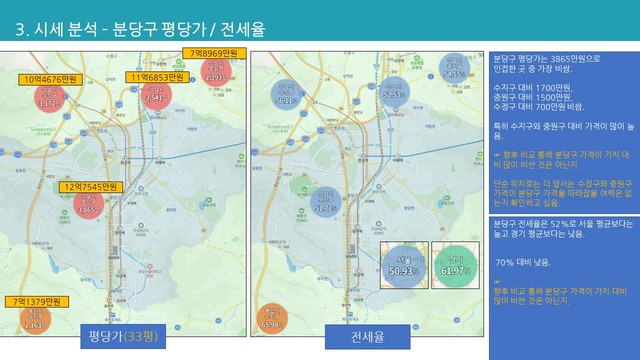
Task: Click the 전세율 label button
Action: point(367,337)
